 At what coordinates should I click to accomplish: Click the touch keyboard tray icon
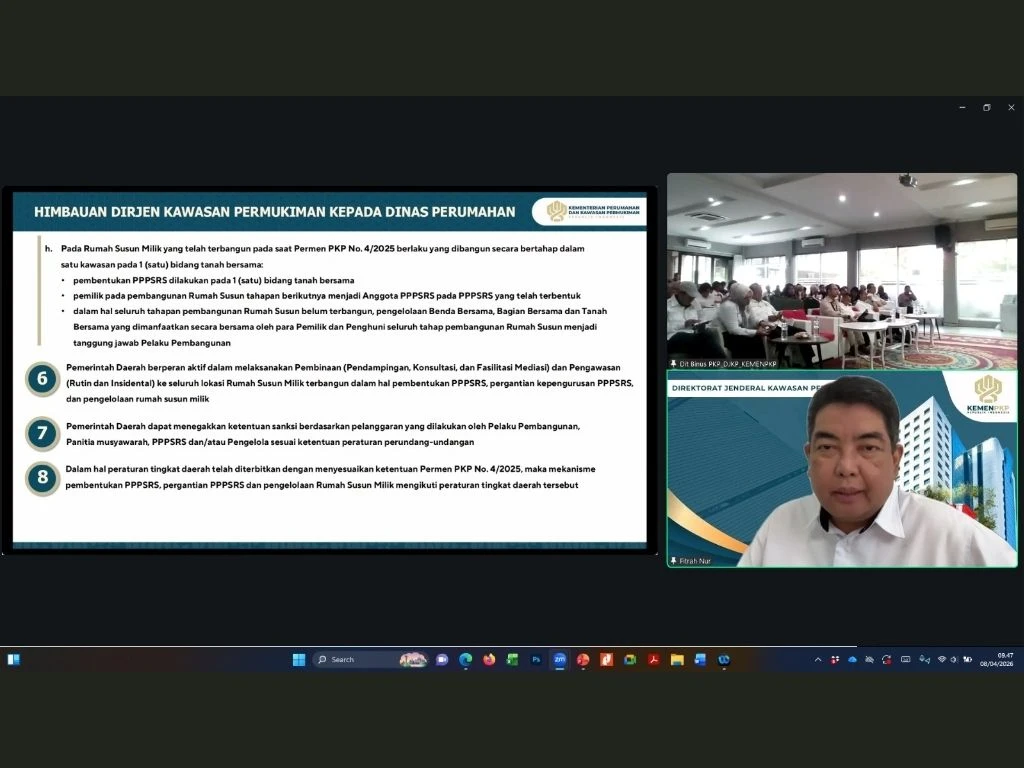pos(905,660)
